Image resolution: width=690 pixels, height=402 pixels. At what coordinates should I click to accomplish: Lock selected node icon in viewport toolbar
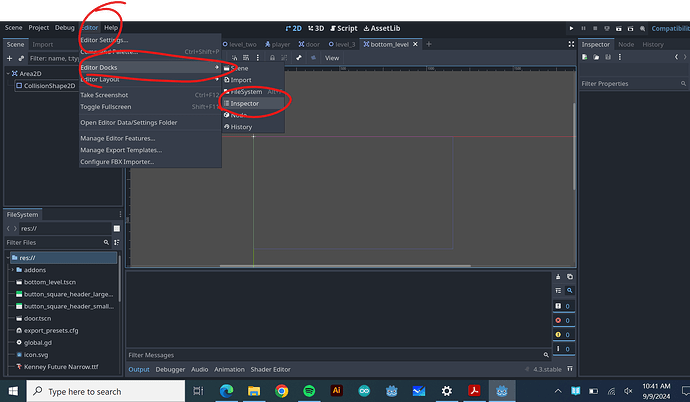272,58
